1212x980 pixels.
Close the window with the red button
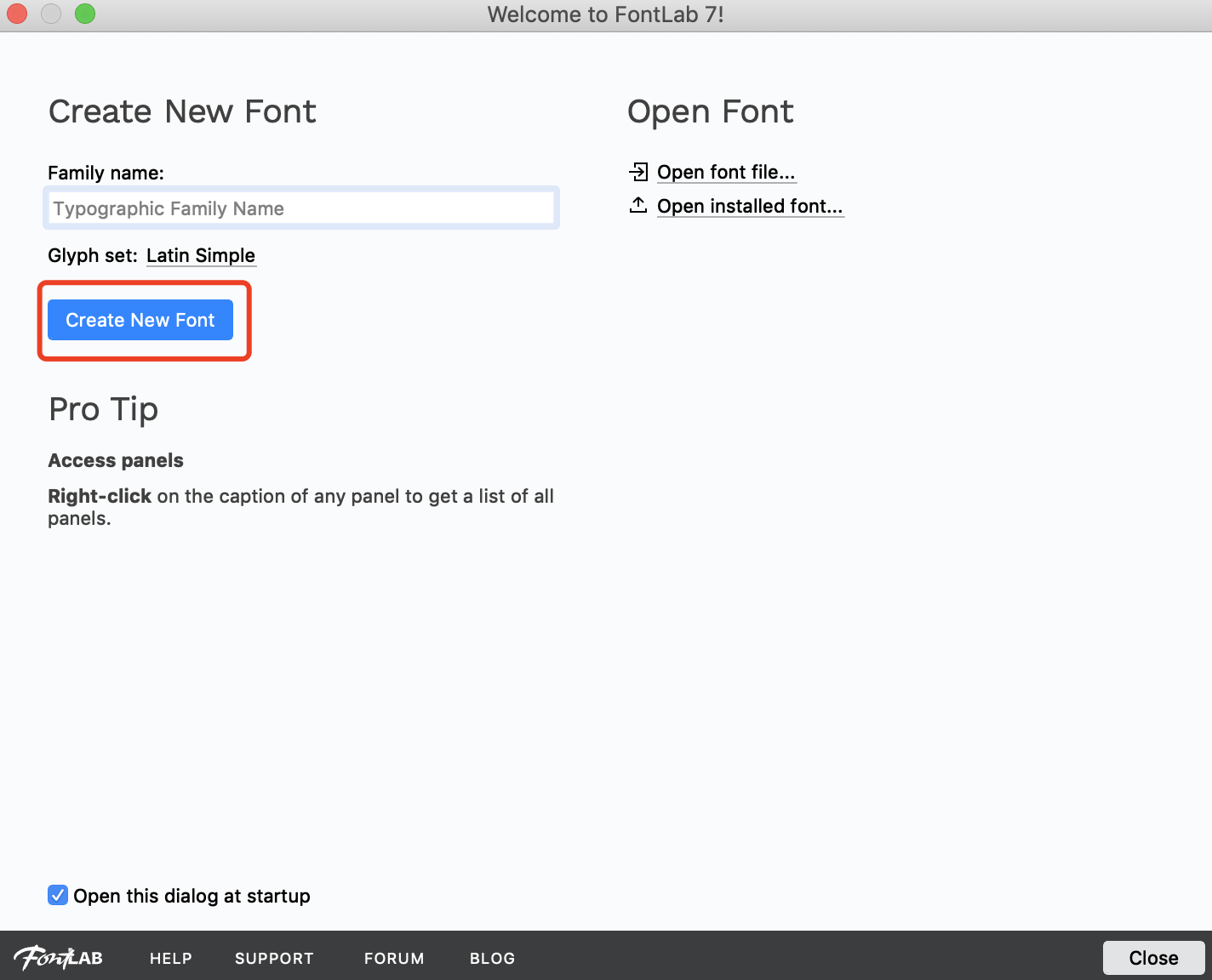tap(17, 14)
